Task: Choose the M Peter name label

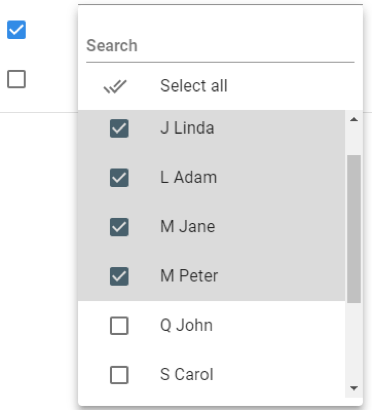Action: 189,276
